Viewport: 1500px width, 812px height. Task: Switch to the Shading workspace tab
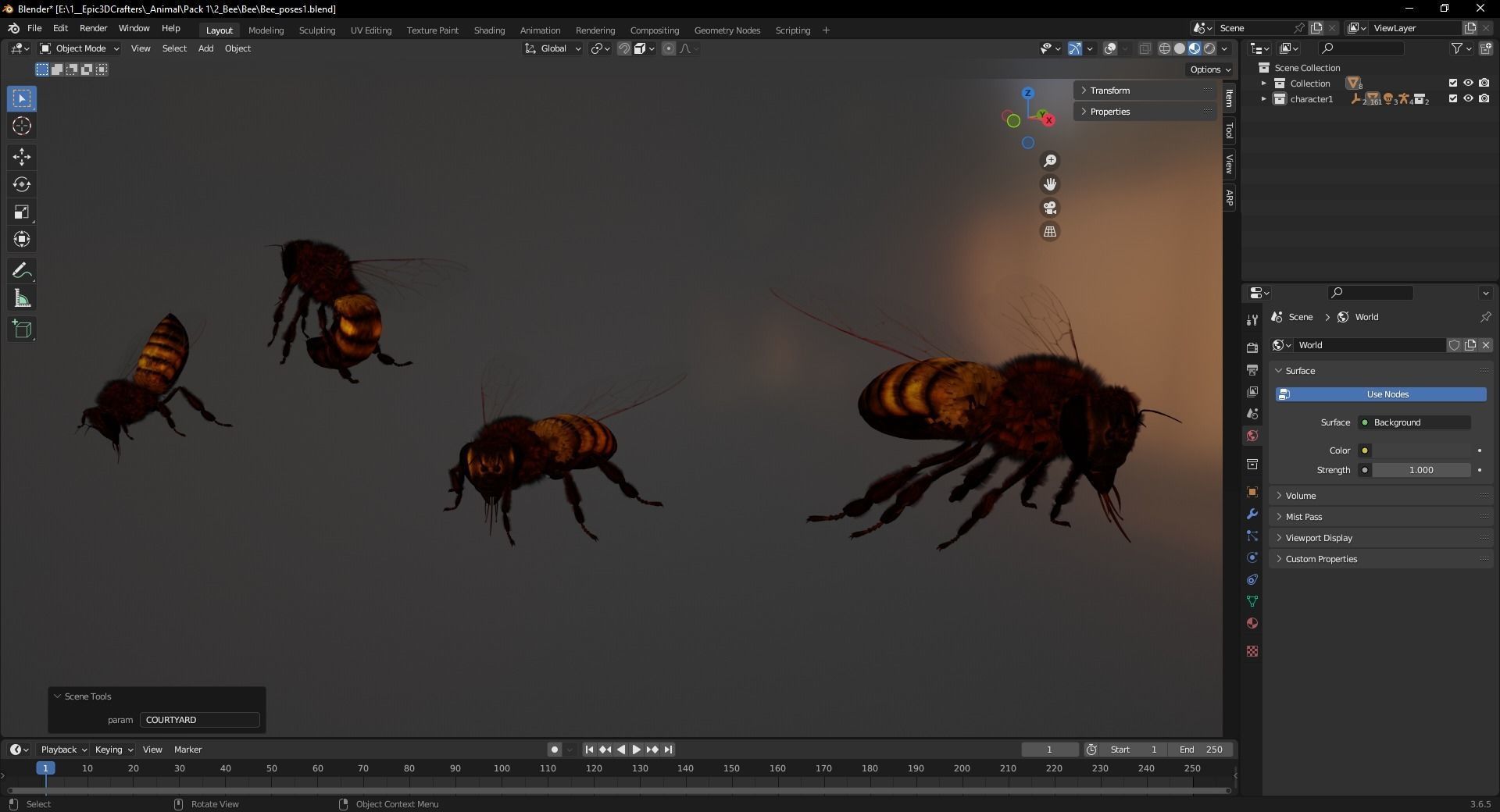489,30
